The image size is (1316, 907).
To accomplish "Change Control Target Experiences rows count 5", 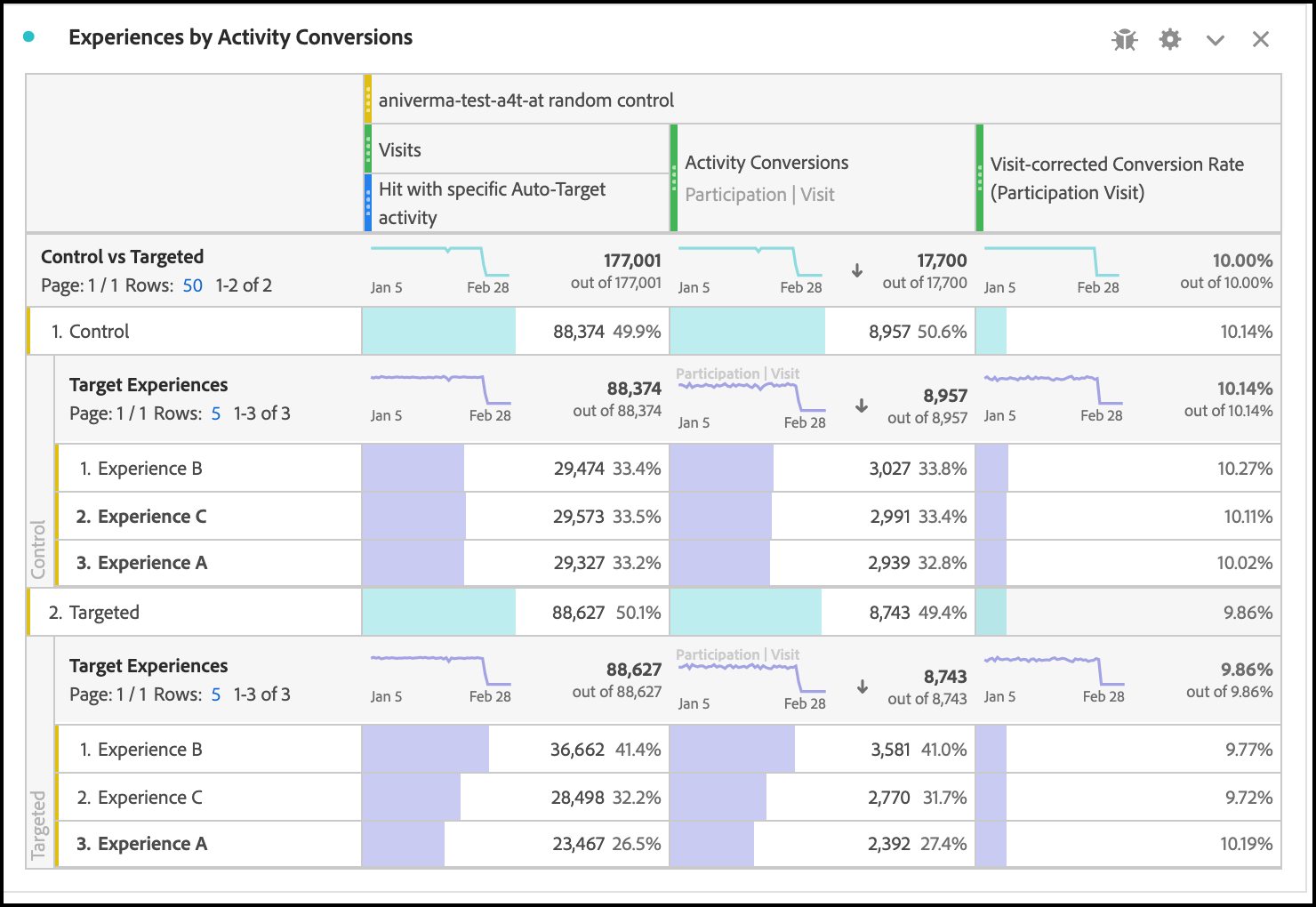I will (x=216, y=413).
